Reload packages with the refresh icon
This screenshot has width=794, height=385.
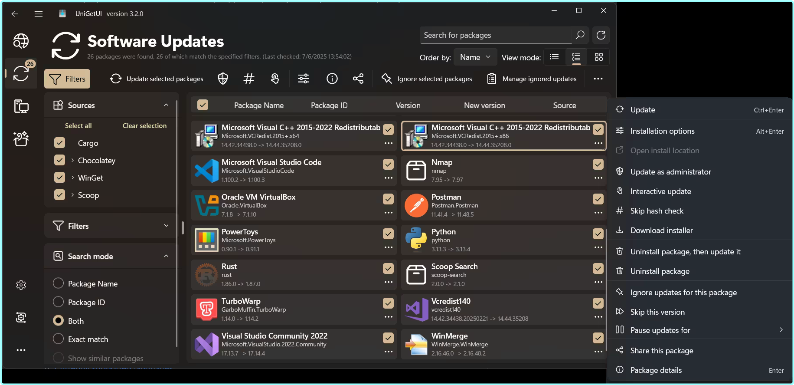pos(601,35)
